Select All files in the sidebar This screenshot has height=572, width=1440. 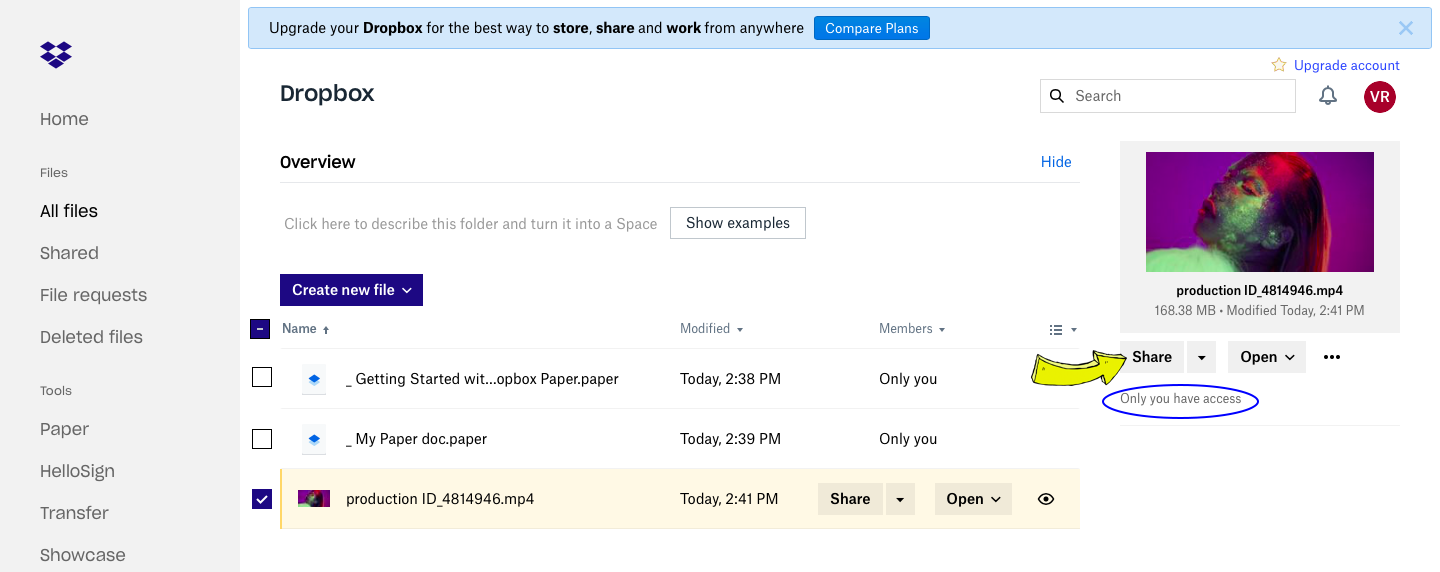tap(69, 211)
